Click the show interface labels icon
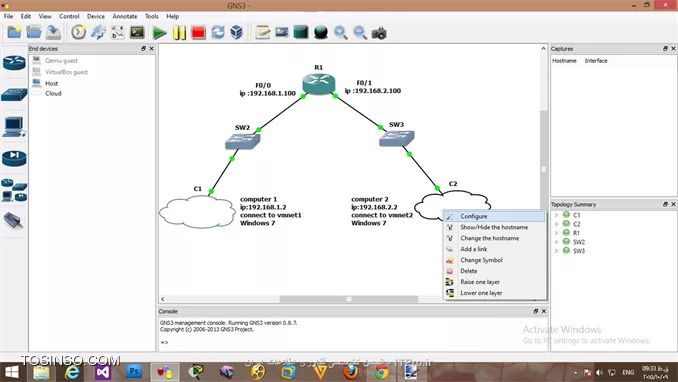Viewport: 678px width, 382px height. coord(98,32)
